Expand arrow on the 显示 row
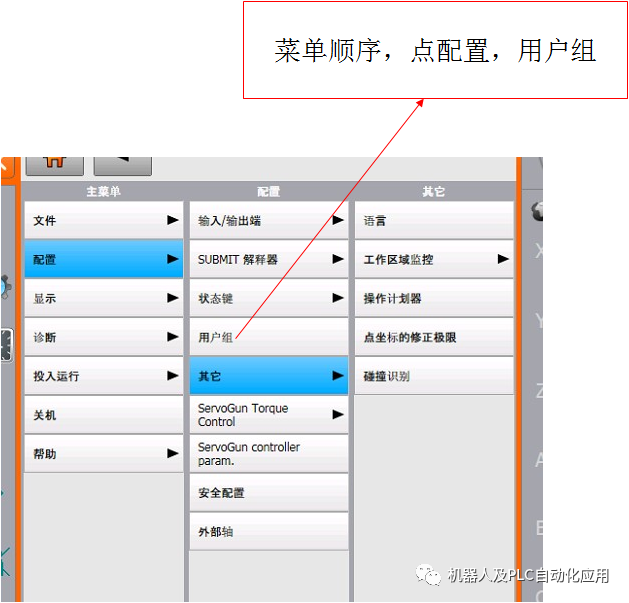The height and width of the screenshot is (603, 629). point(172,298)
